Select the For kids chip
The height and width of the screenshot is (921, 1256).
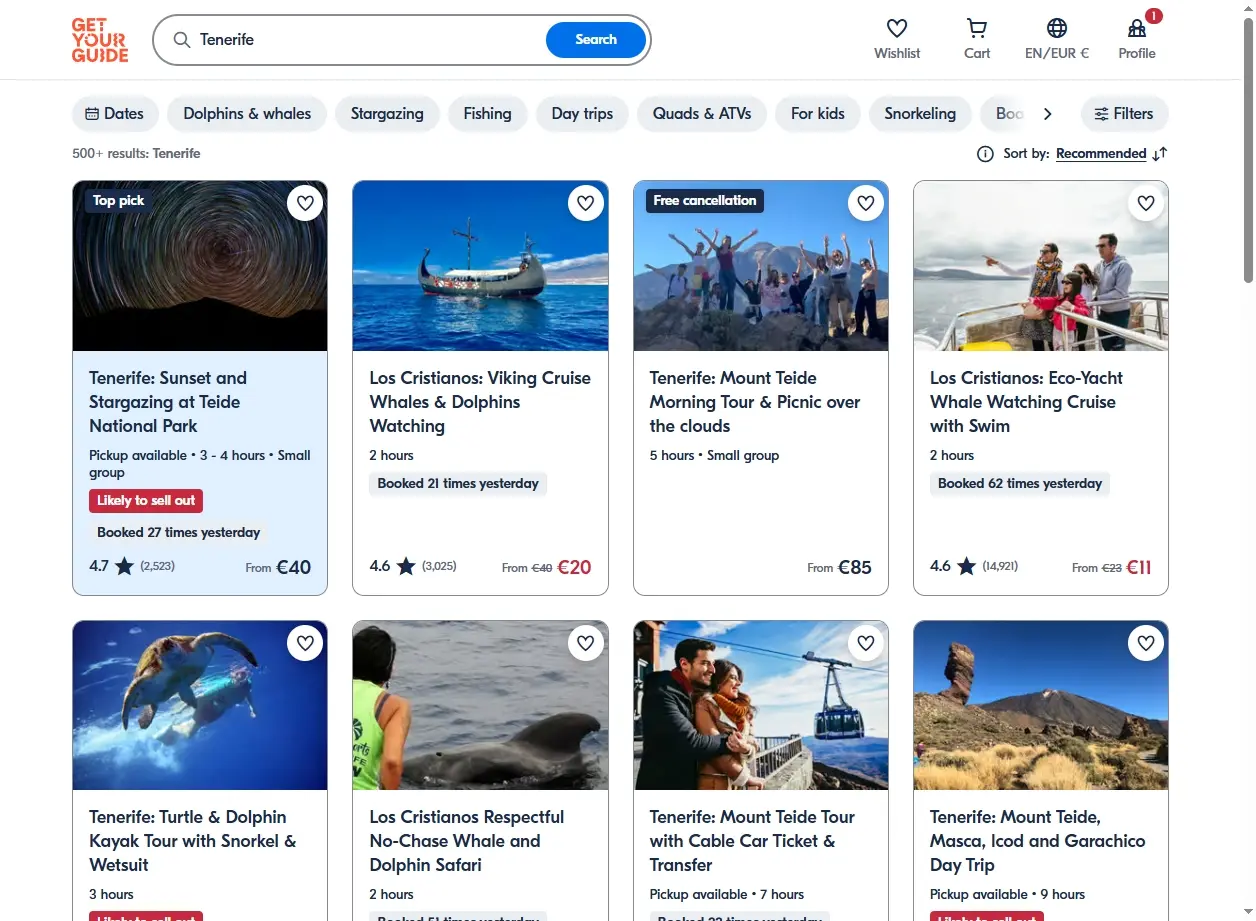point(818,114)
